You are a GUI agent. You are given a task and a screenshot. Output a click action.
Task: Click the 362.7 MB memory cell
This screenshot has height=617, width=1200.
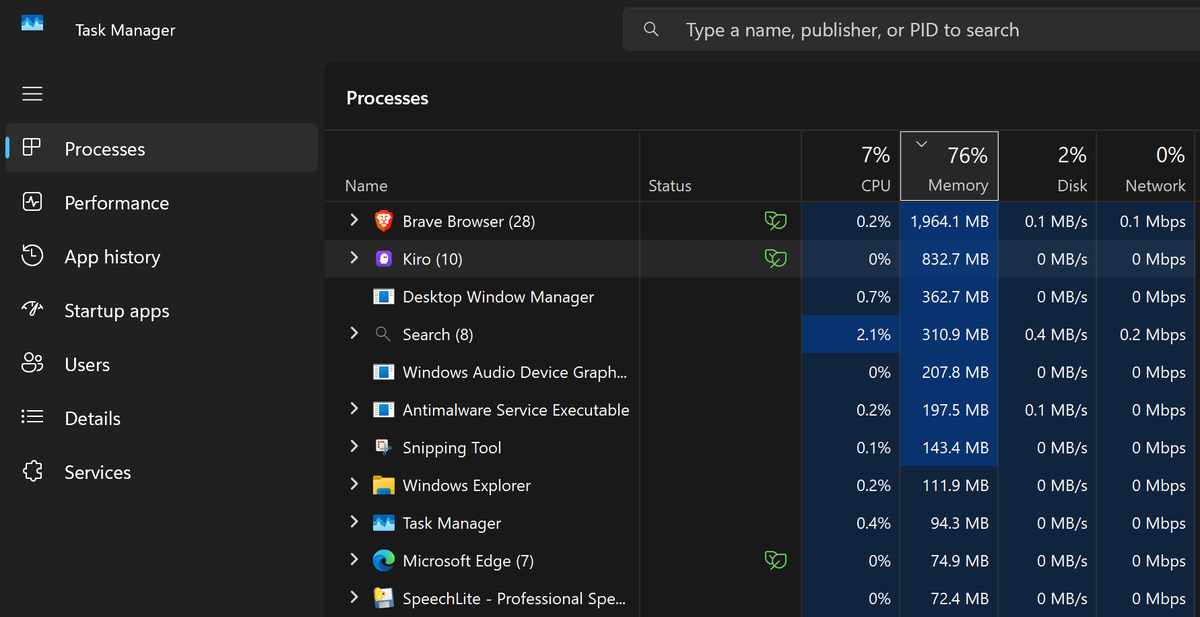949,297
